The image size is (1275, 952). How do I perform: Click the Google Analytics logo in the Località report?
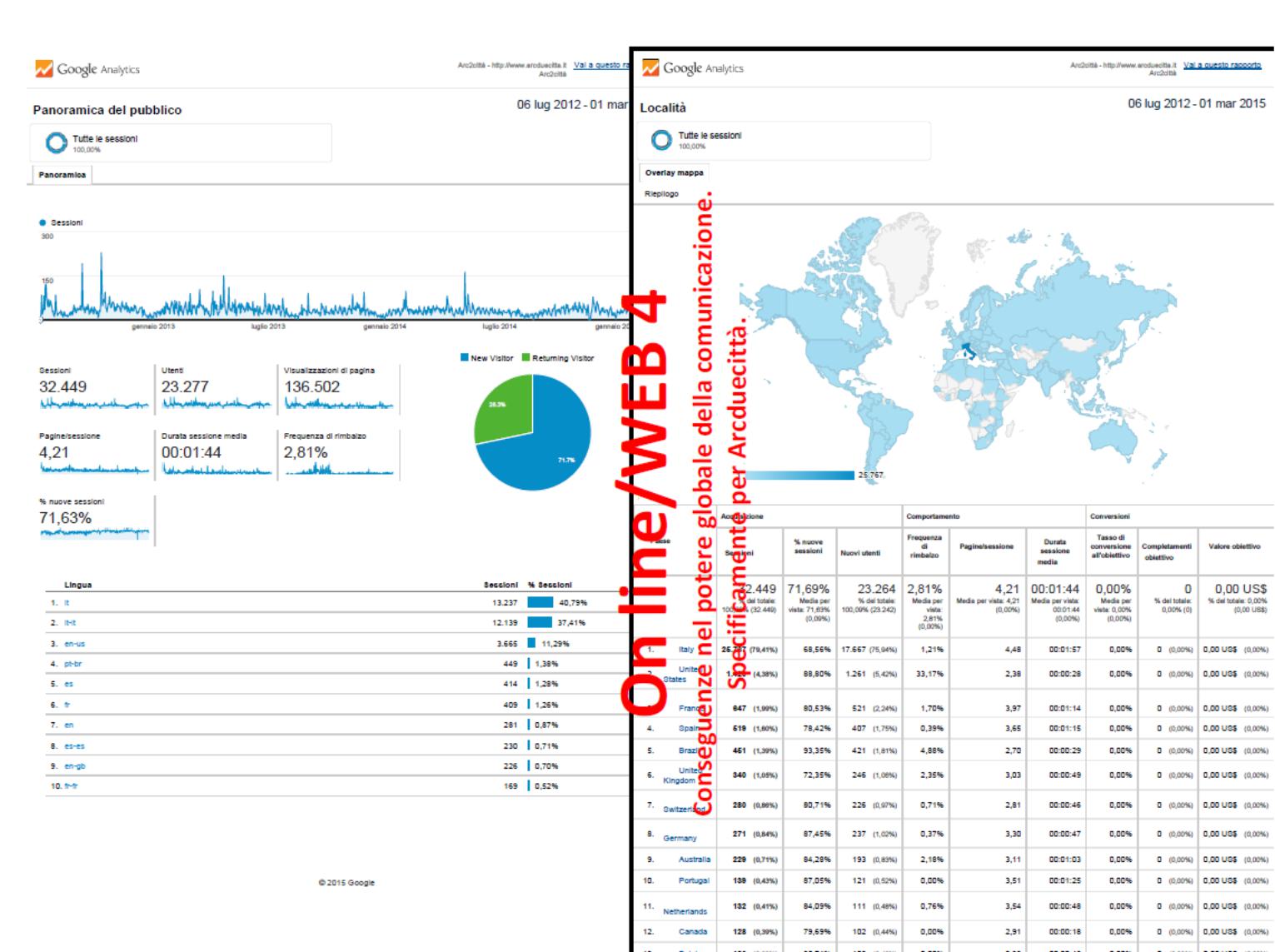[x=693, y=68]
